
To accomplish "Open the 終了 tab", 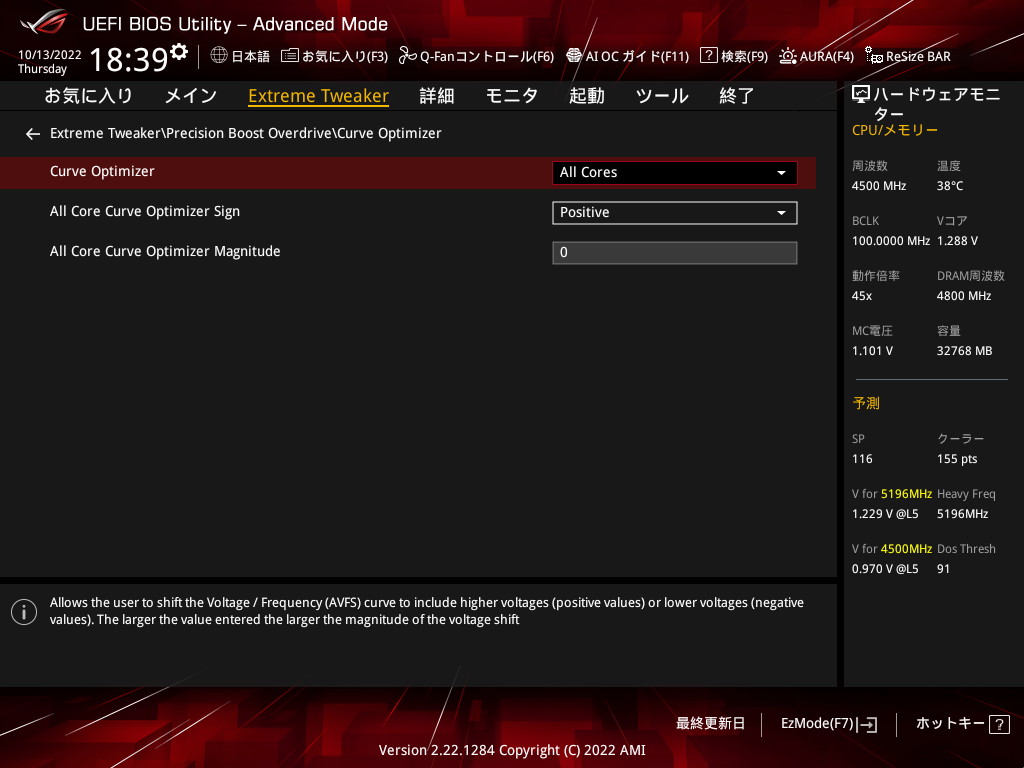I will (x=737, y=96).
